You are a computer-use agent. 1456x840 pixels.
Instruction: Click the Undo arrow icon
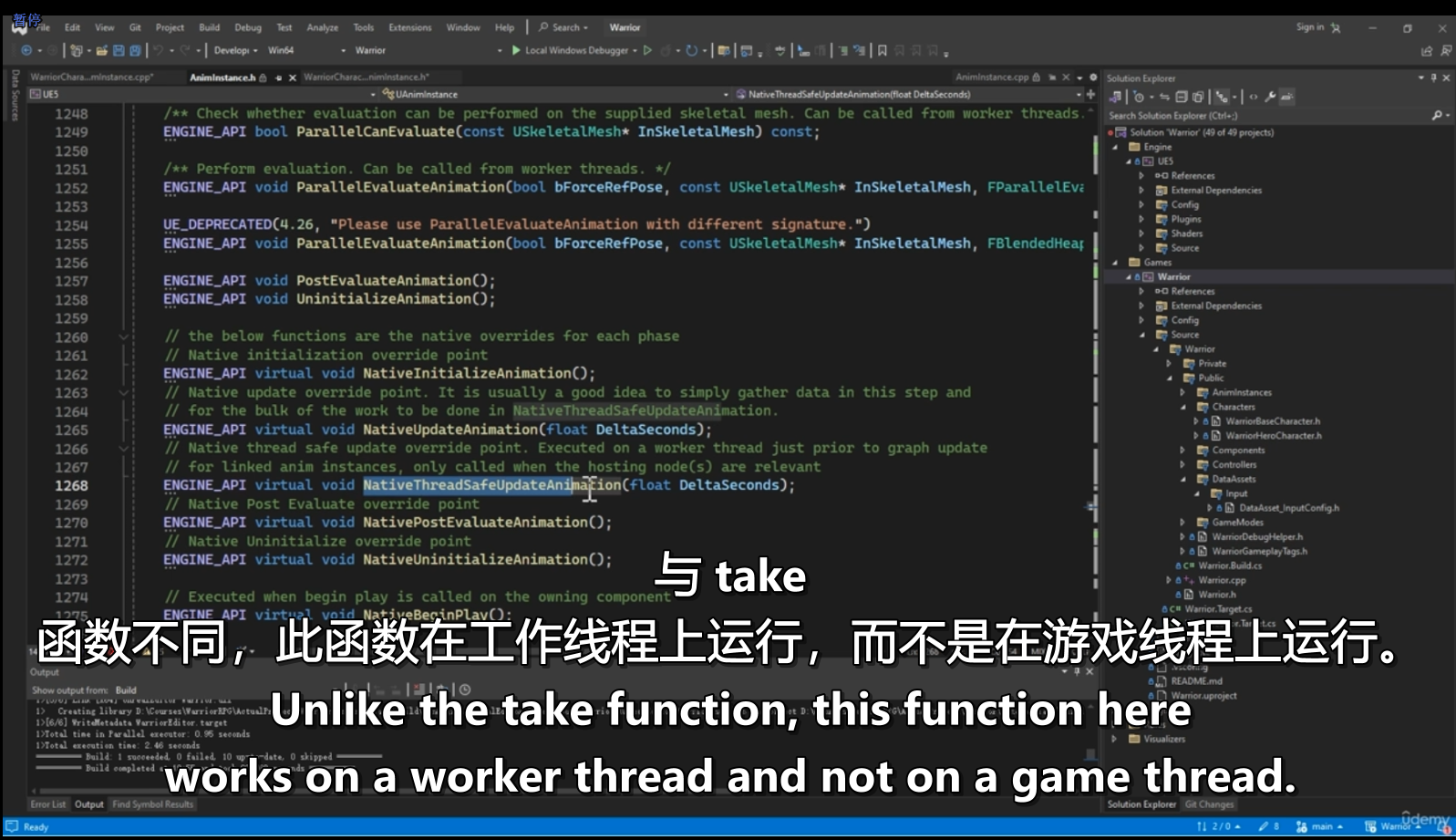tap(158, 50)
